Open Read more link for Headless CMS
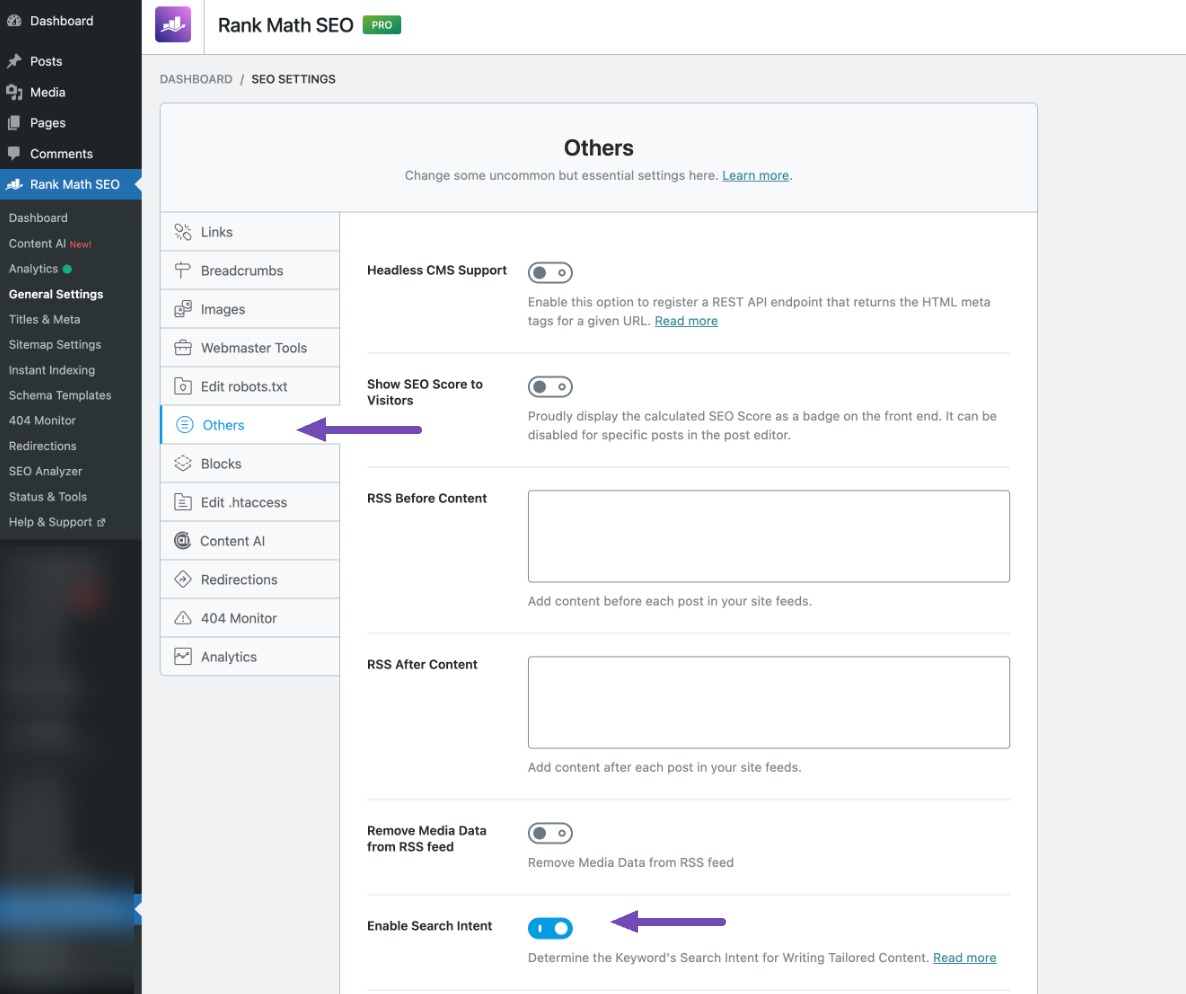 686,321
